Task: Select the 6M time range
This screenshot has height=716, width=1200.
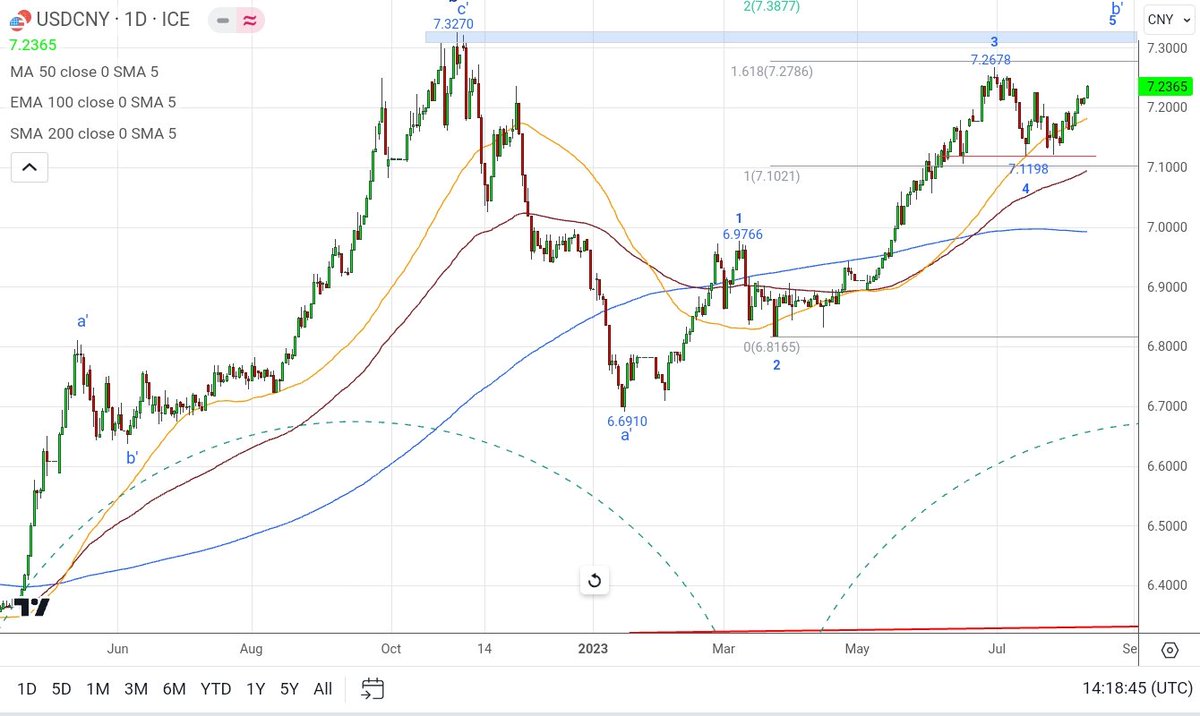Action: coord(174,688)
